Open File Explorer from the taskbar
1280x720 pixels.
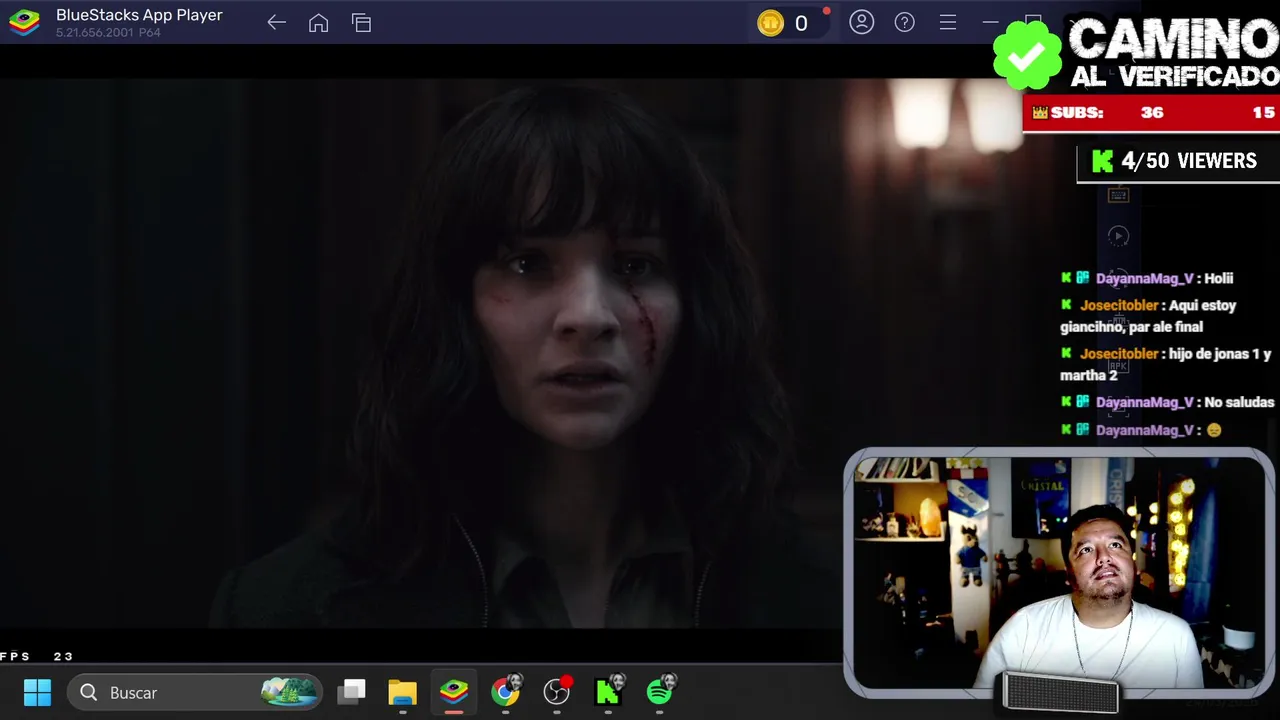(402, 692)
